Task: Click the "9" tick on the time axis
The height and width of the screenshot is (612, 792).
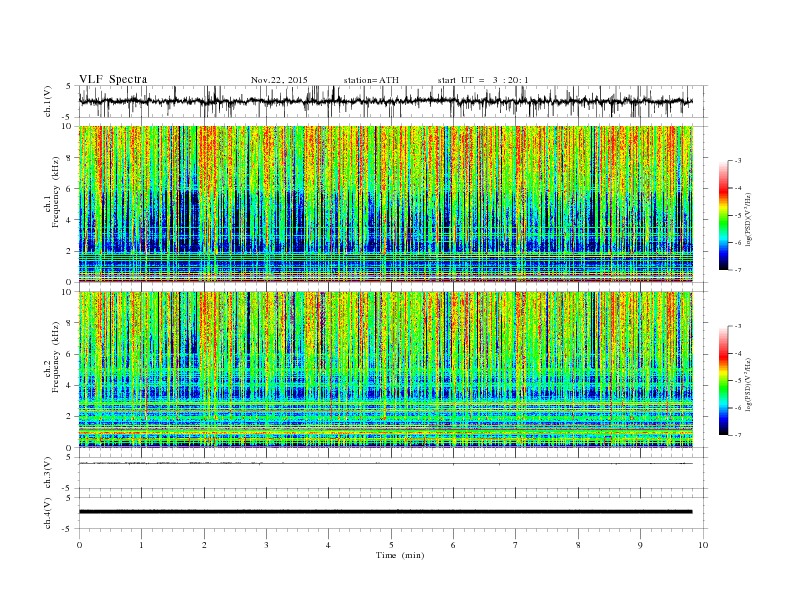Action: (x=640, y=545)
